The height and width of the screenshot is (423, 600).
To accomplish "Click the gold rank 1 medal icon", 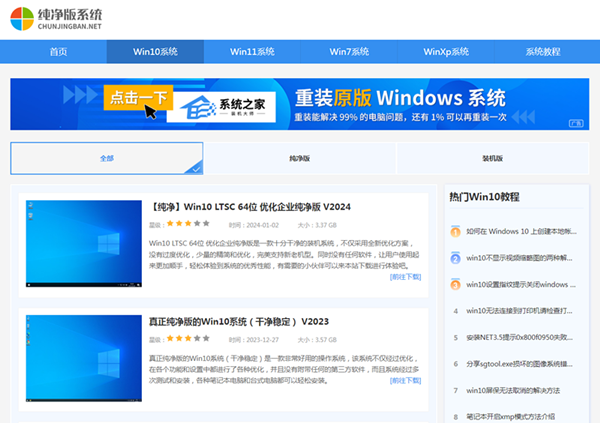I will (x=455, y=231).
